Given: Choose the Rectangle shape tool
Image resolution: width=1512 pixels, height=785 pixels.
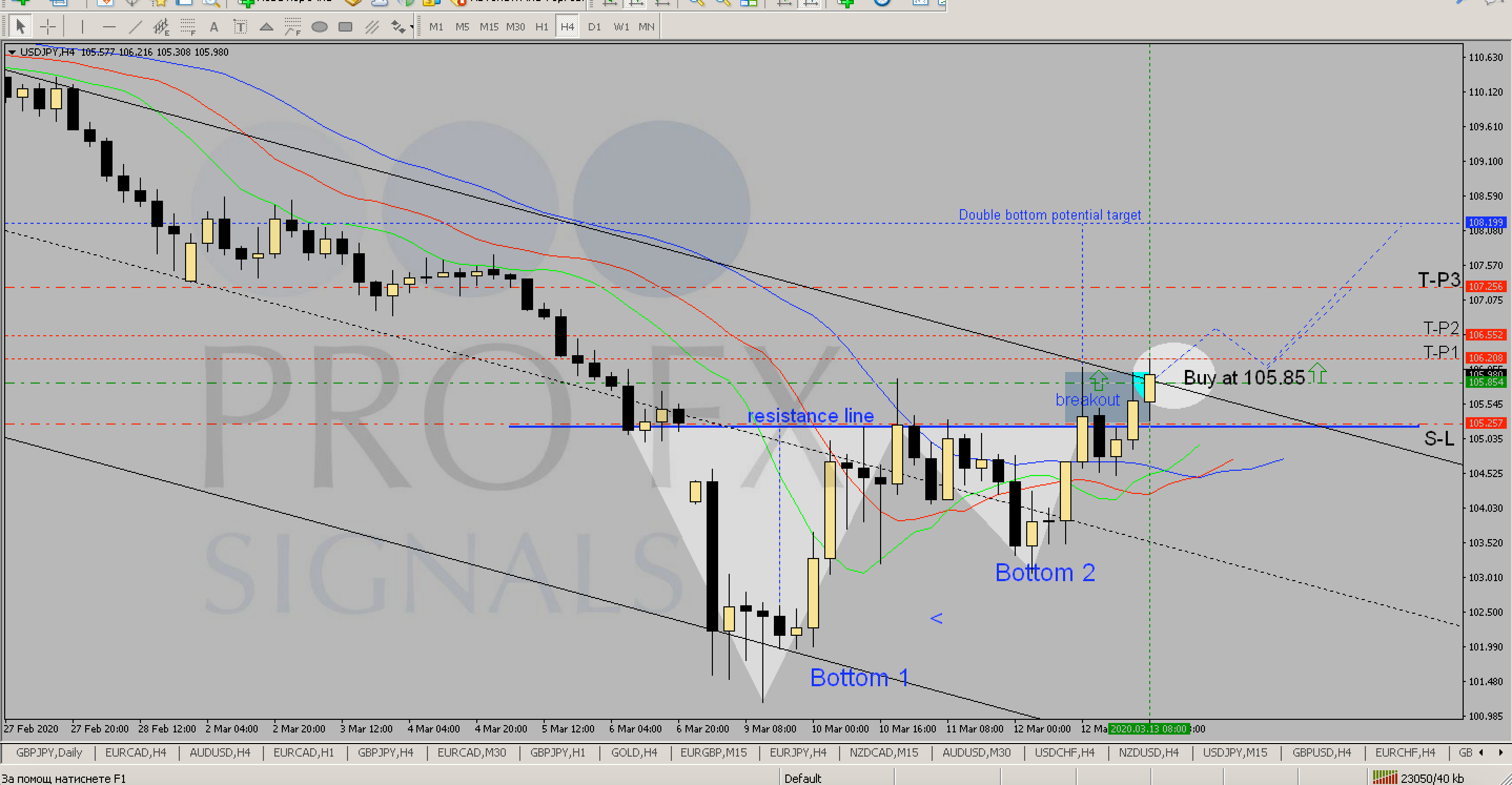Looking at the screenshot, I should coord(346,26).
